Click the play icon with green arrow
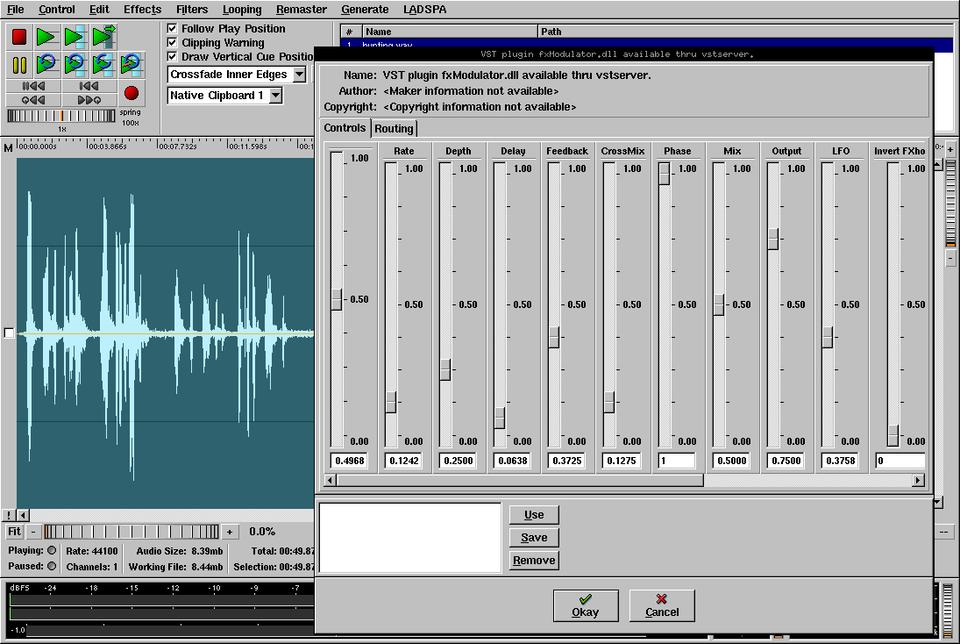The width and height of the screenshot is (960, 644). point(103,38)
